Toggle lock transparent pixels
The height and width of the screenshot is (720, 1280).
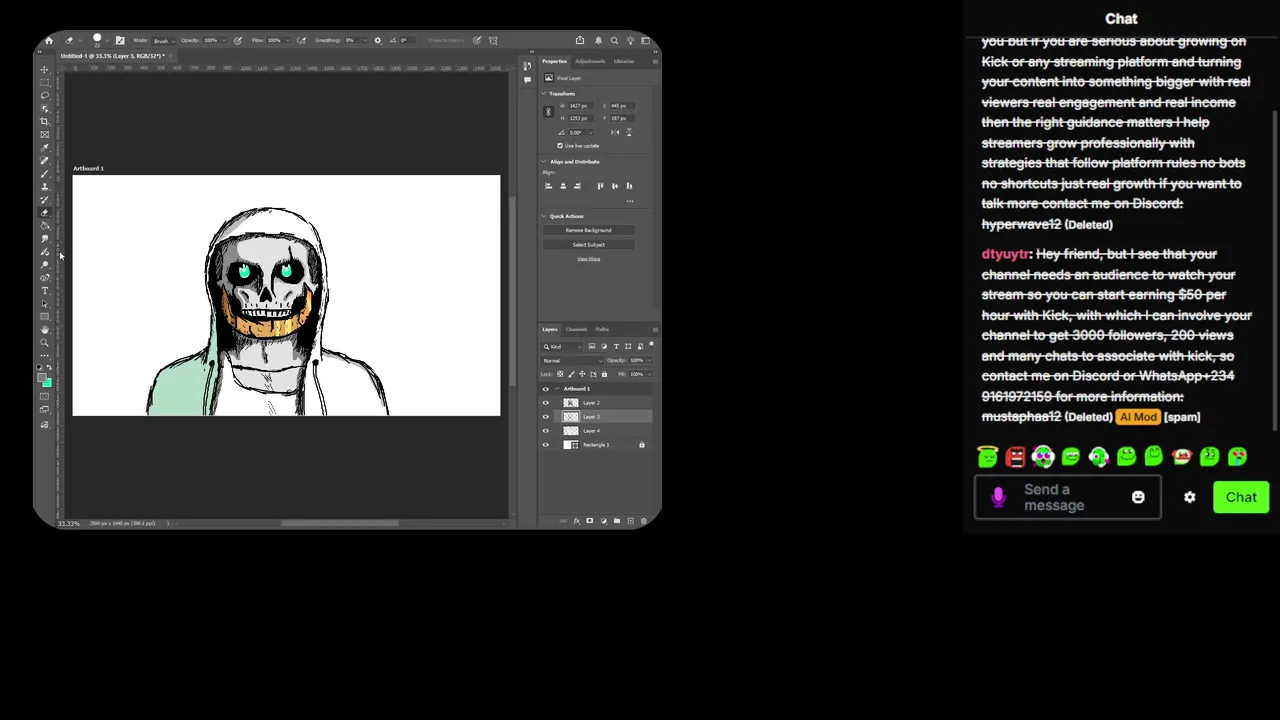[560, 374]
